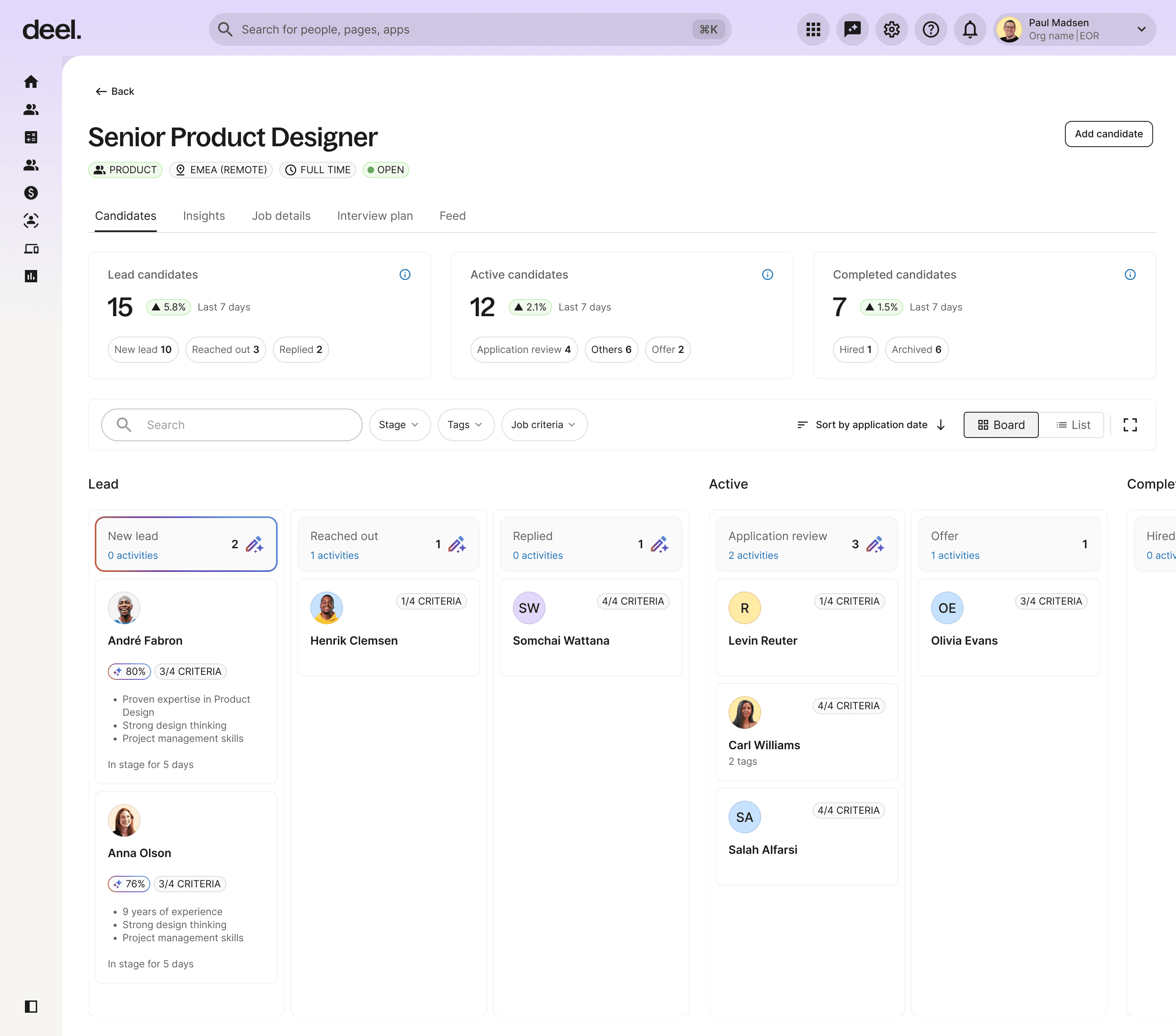Switch to List view
This screenshot has width=1176, height=1036.
coord(1073,425)
